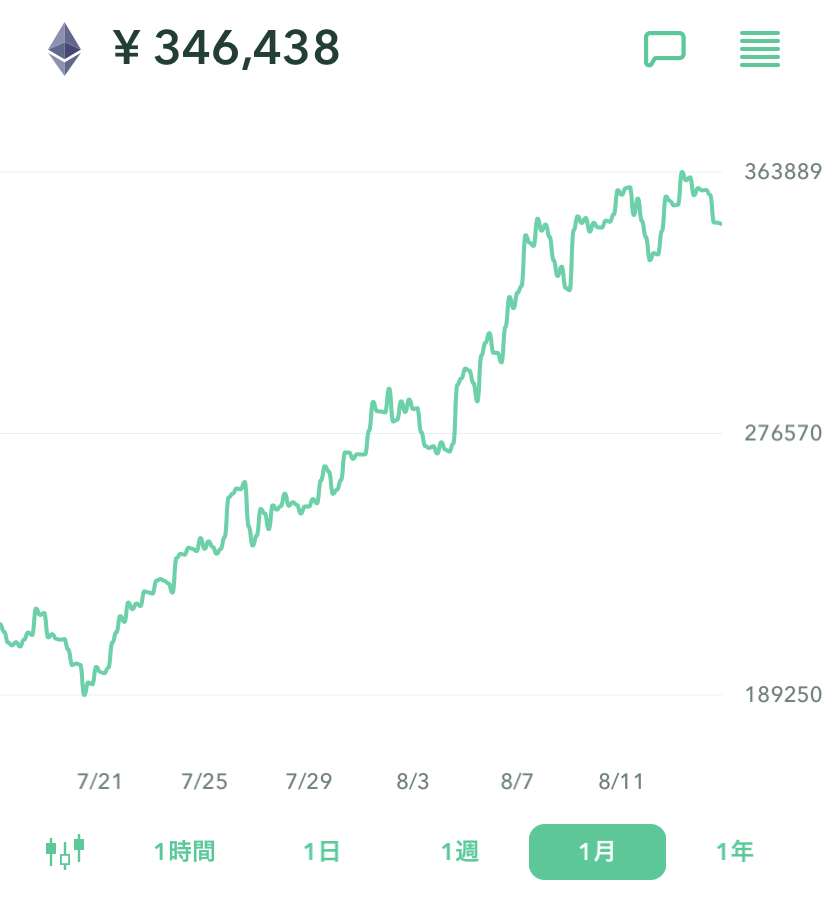Select the 1日 time range
The height and width of the screenshot is (902, 828).
(322, 852)
